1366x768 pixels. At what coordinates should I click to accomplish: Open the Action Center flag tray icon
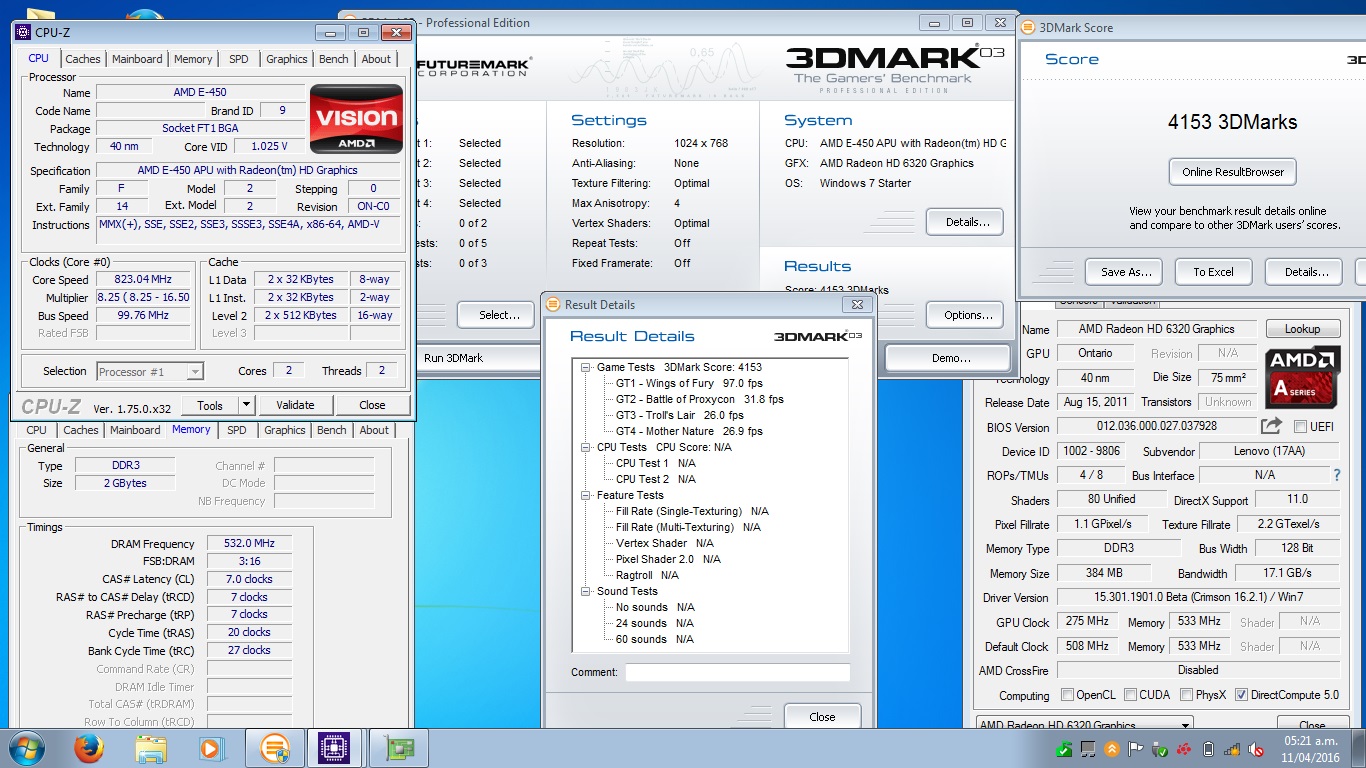[x=1135, y=748]
